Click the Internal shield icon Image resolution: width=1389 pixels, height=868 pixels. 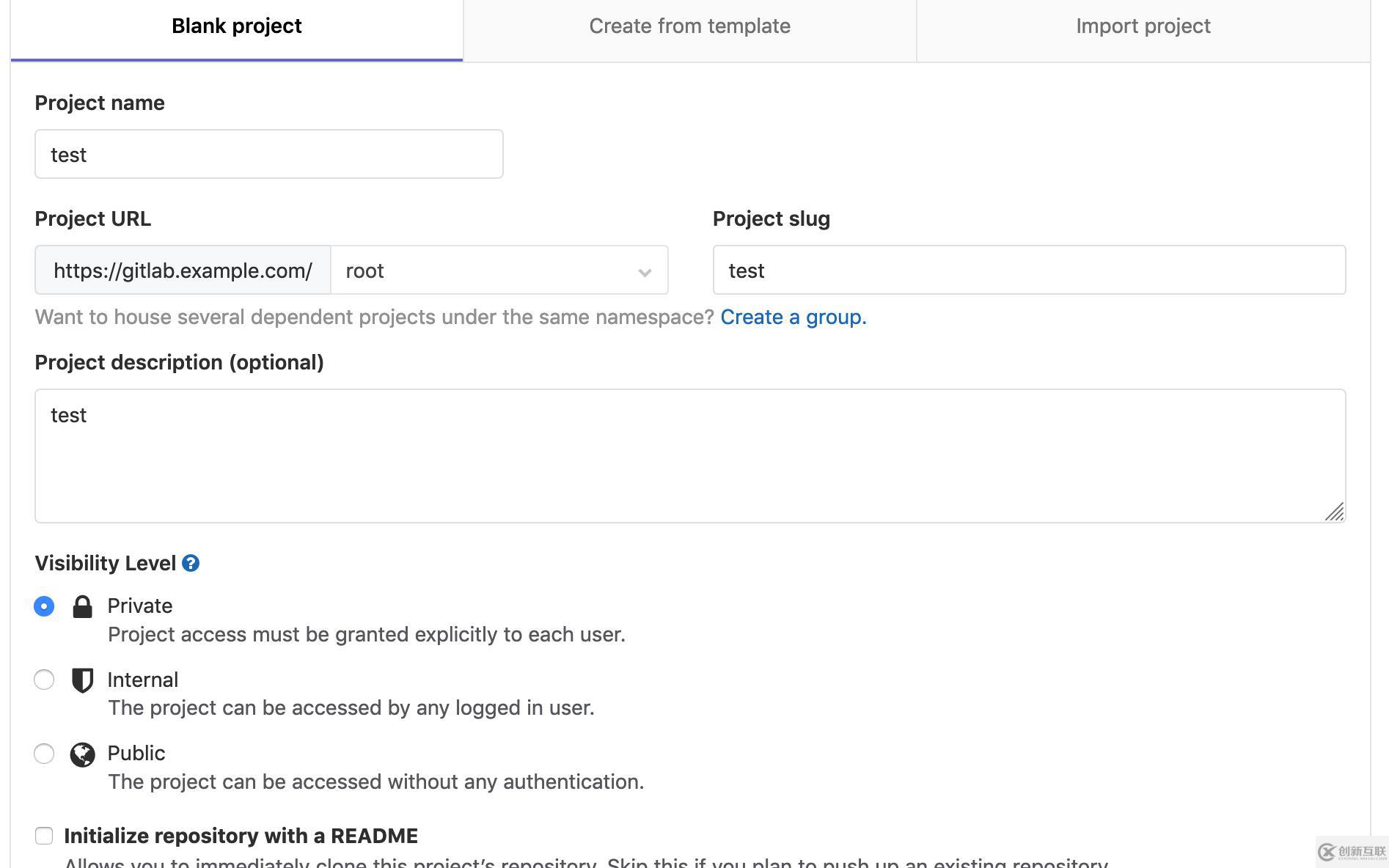point(82,680)
